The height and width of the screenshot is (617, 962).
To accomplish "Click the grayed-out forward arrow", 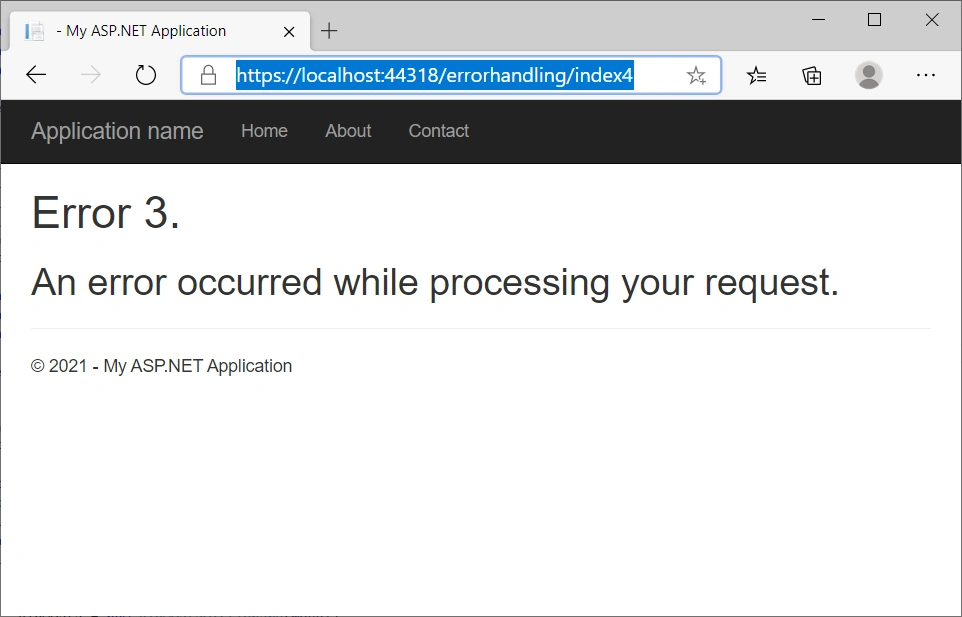I will click(x=91, y=75).
